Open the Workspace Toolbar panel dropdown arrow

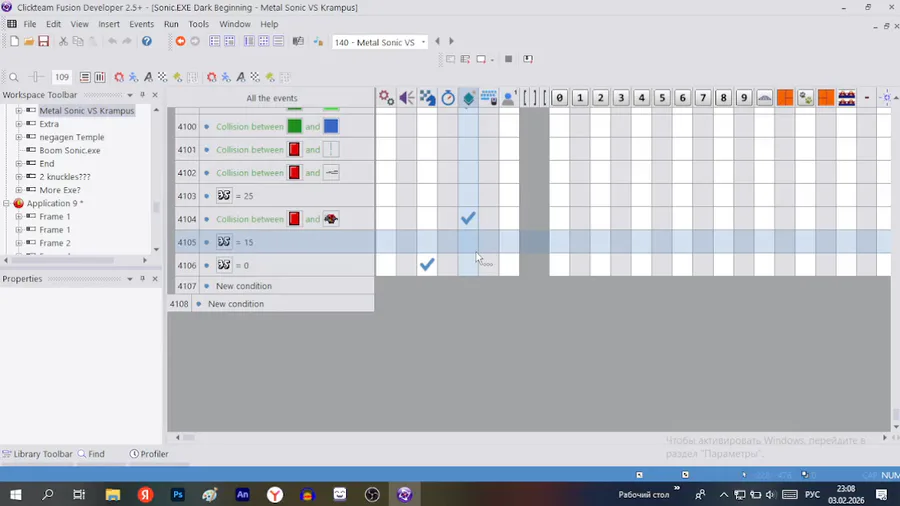click(130, 95)
